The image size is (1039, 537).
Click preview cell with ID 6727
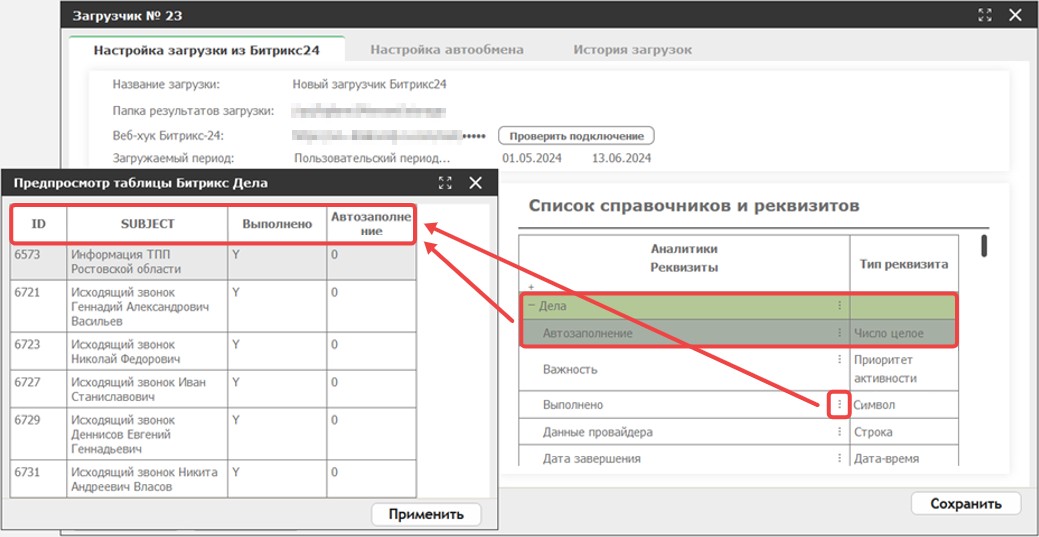click(x=39, y=389)
